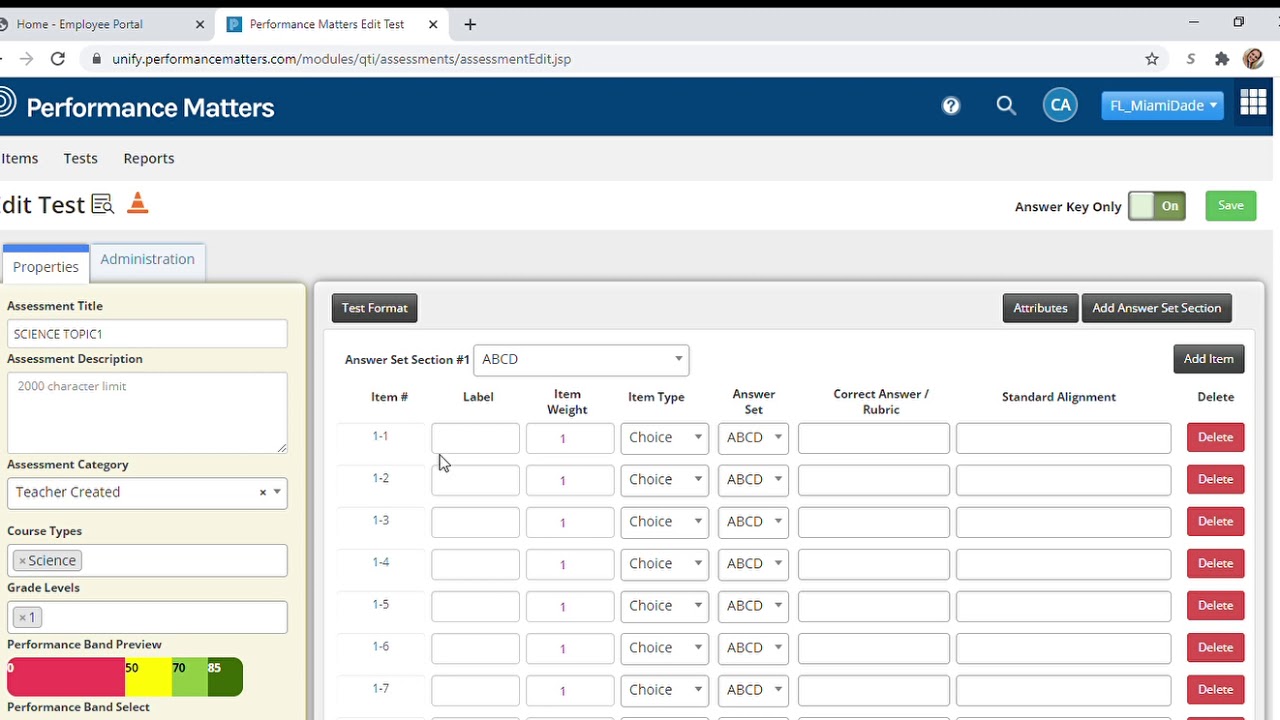Screen dimensions: 1280x720
Task: Open the FL_MiamiDade district dropdown
Action: 1162,105
